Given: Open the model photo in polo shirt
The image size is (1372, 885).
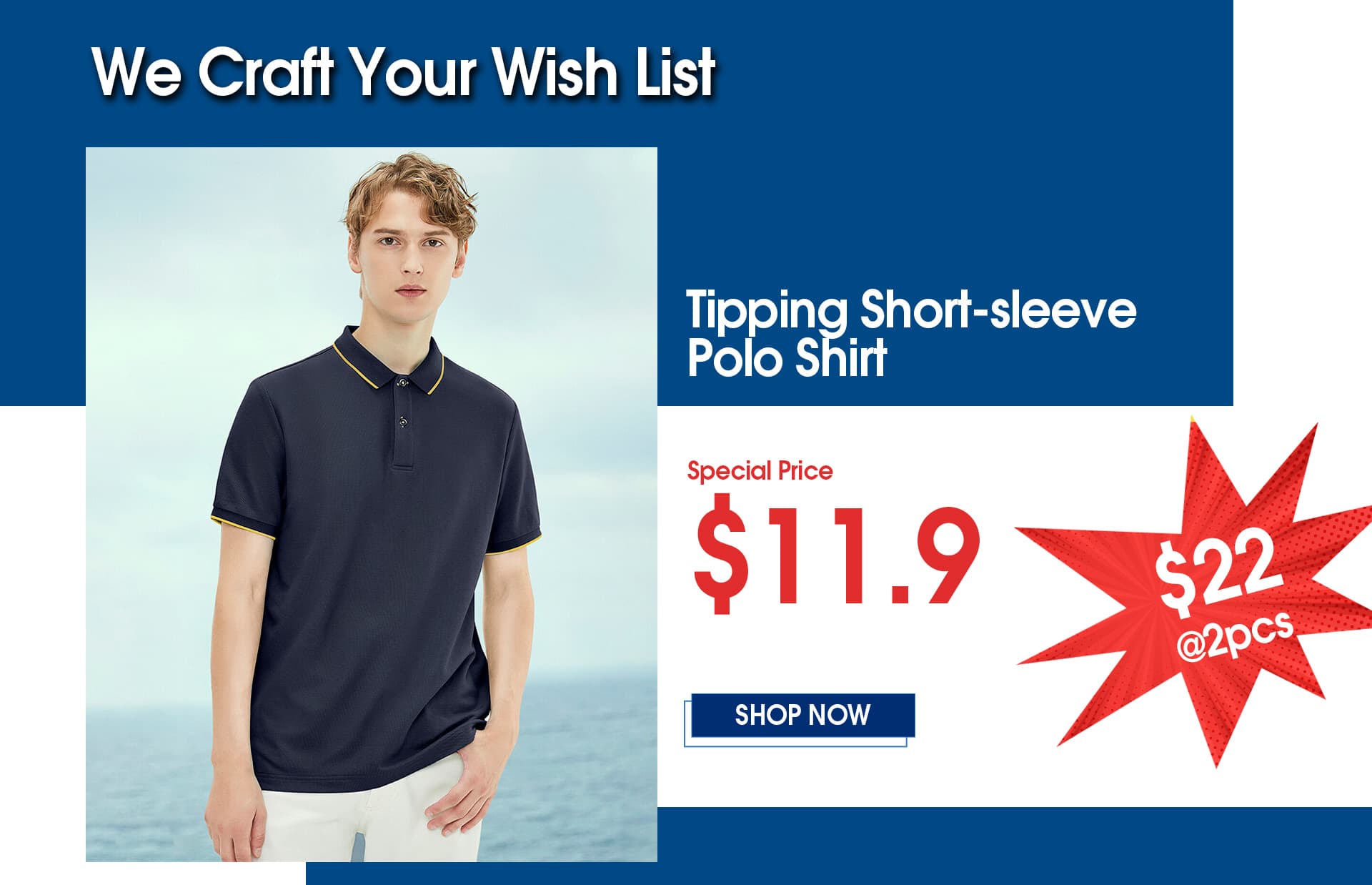Looking at the screenshot, I should [x=372, y=504].
